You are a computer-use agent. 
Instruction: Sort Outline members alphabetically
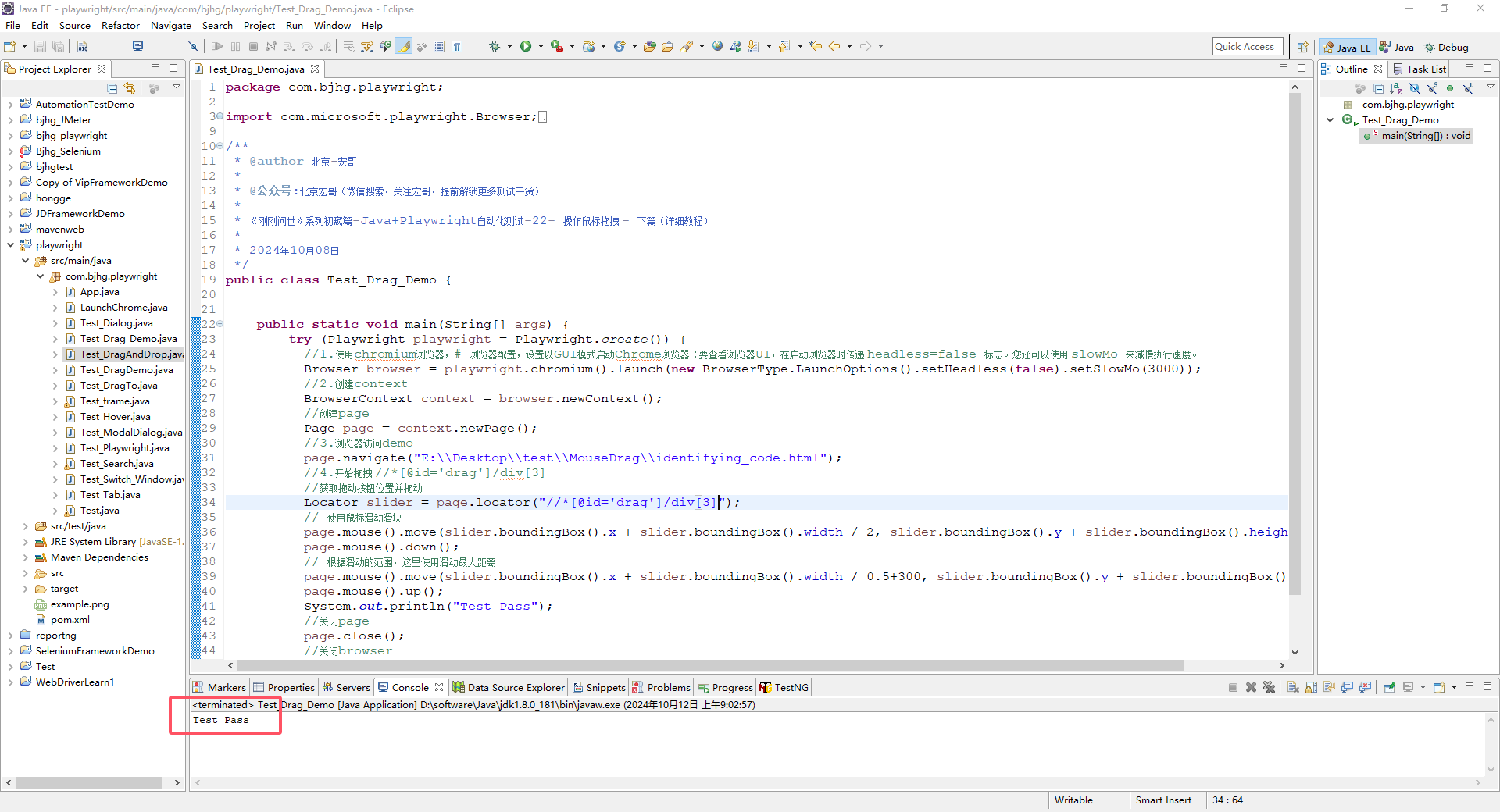(x=1396, y=88)
